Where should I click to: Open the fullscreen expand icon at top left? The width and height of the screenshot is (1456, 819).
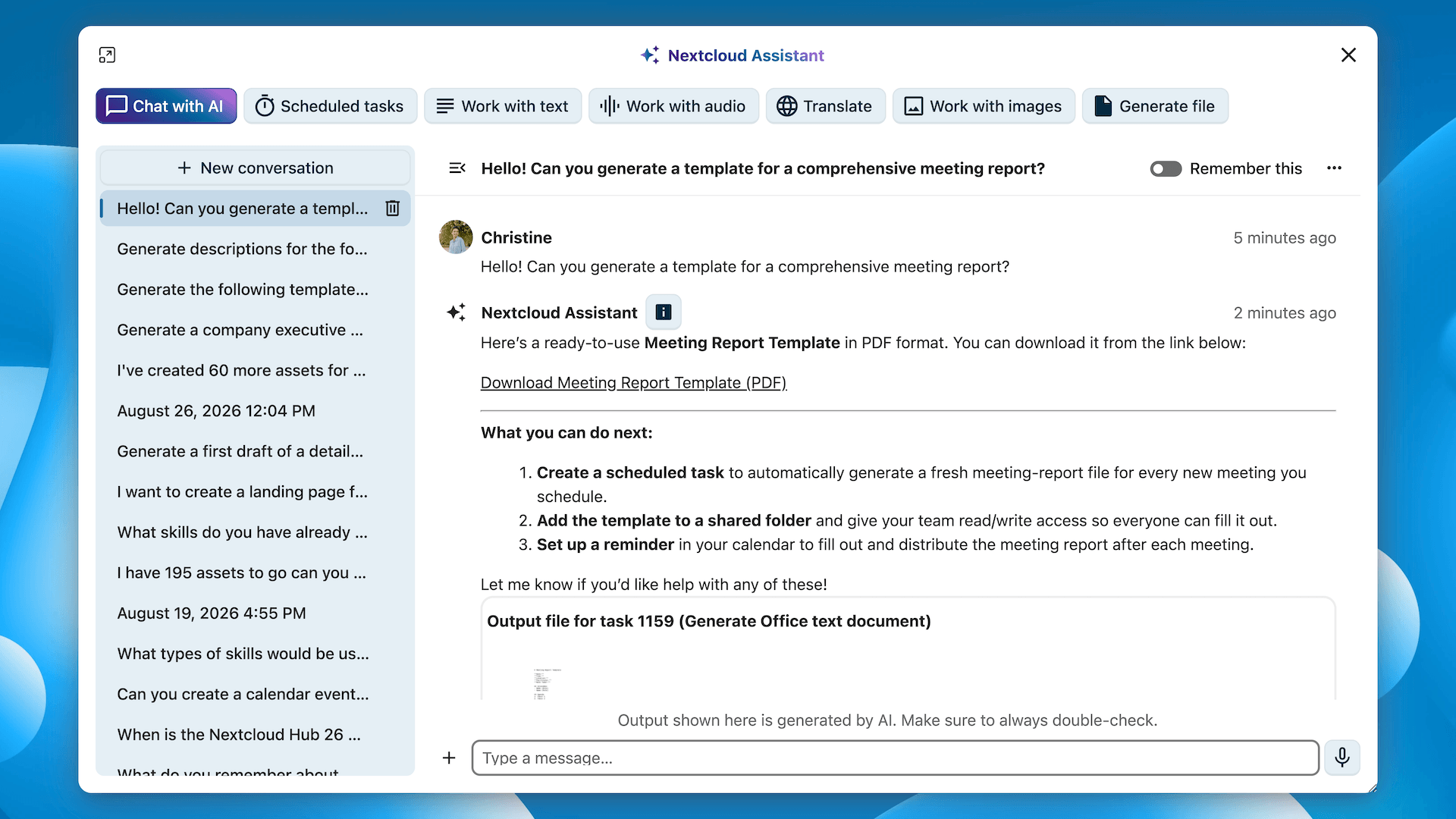(107, 55)
